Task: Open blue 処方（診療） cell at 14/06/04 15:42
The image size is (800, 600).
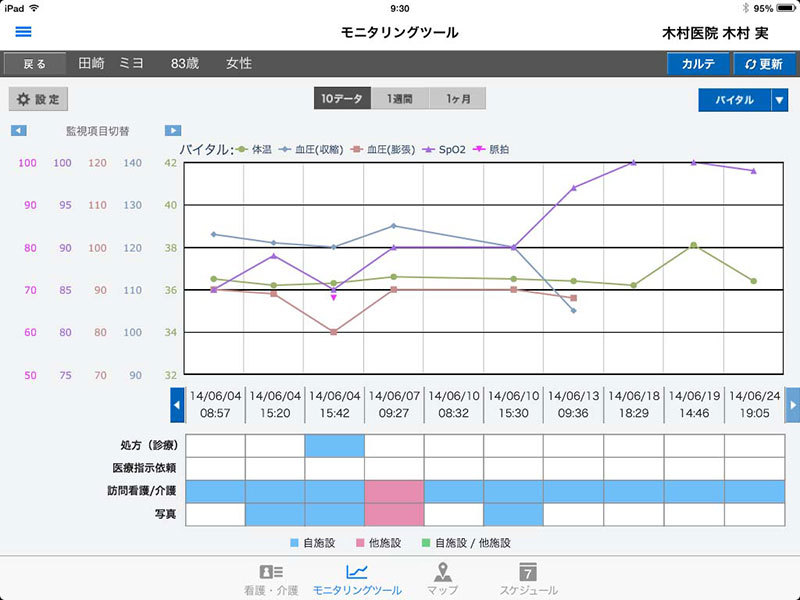Action: [335, 446]
